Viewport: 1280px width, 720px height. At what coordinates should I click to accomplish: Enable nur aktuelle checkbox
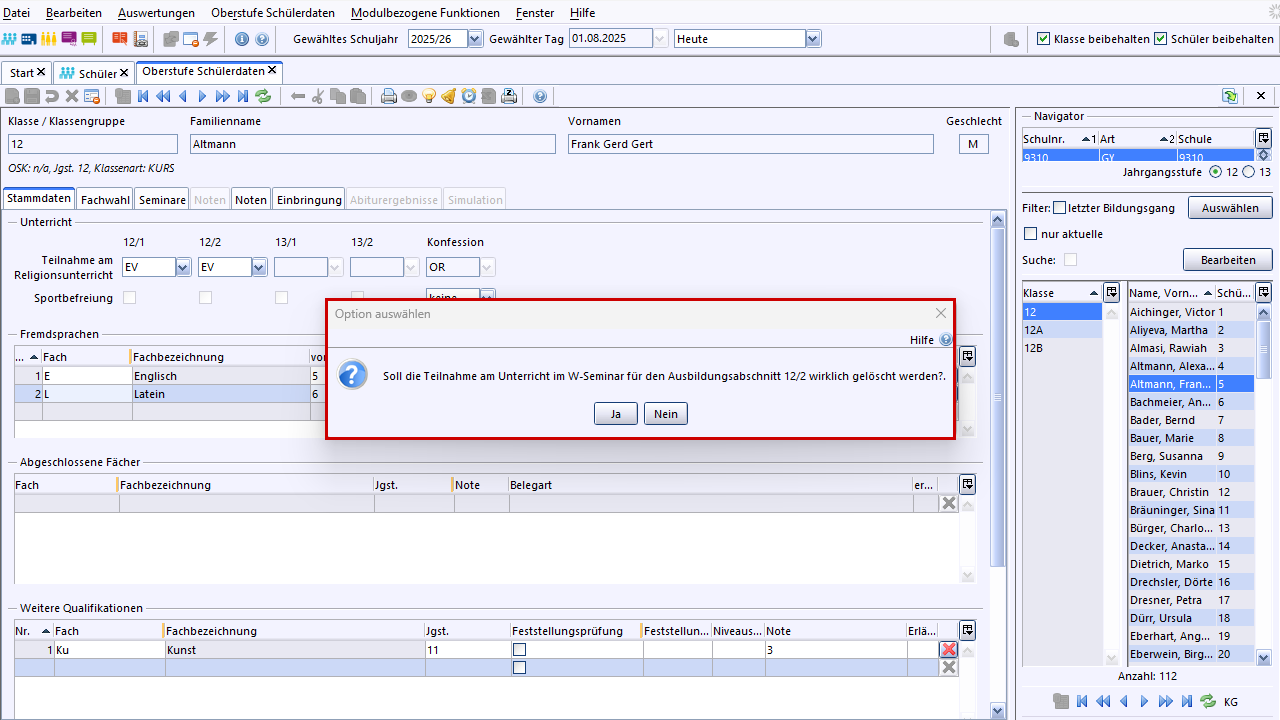(x=1031, y=234)
